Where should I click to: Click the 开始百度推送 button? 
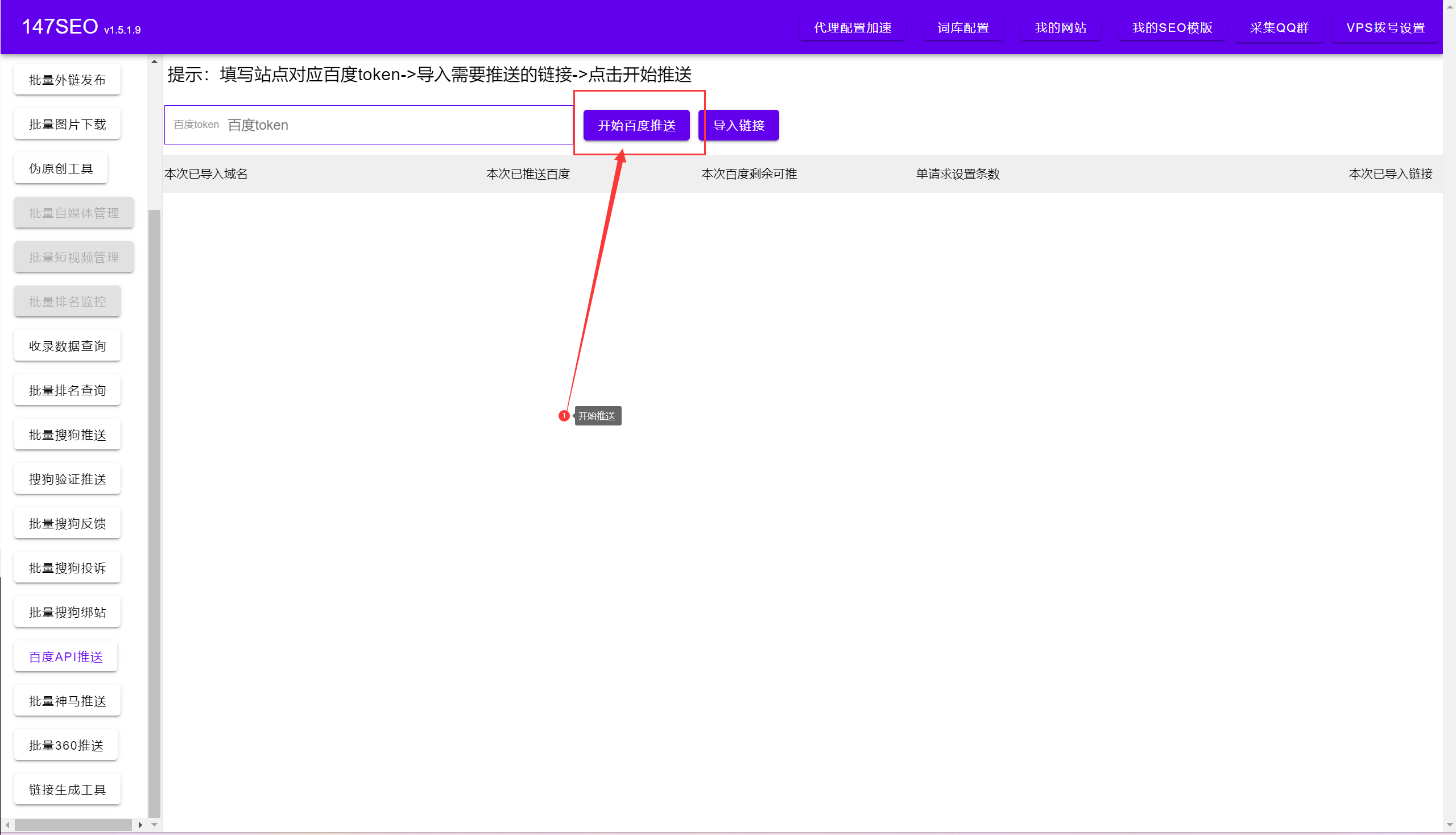636,125
